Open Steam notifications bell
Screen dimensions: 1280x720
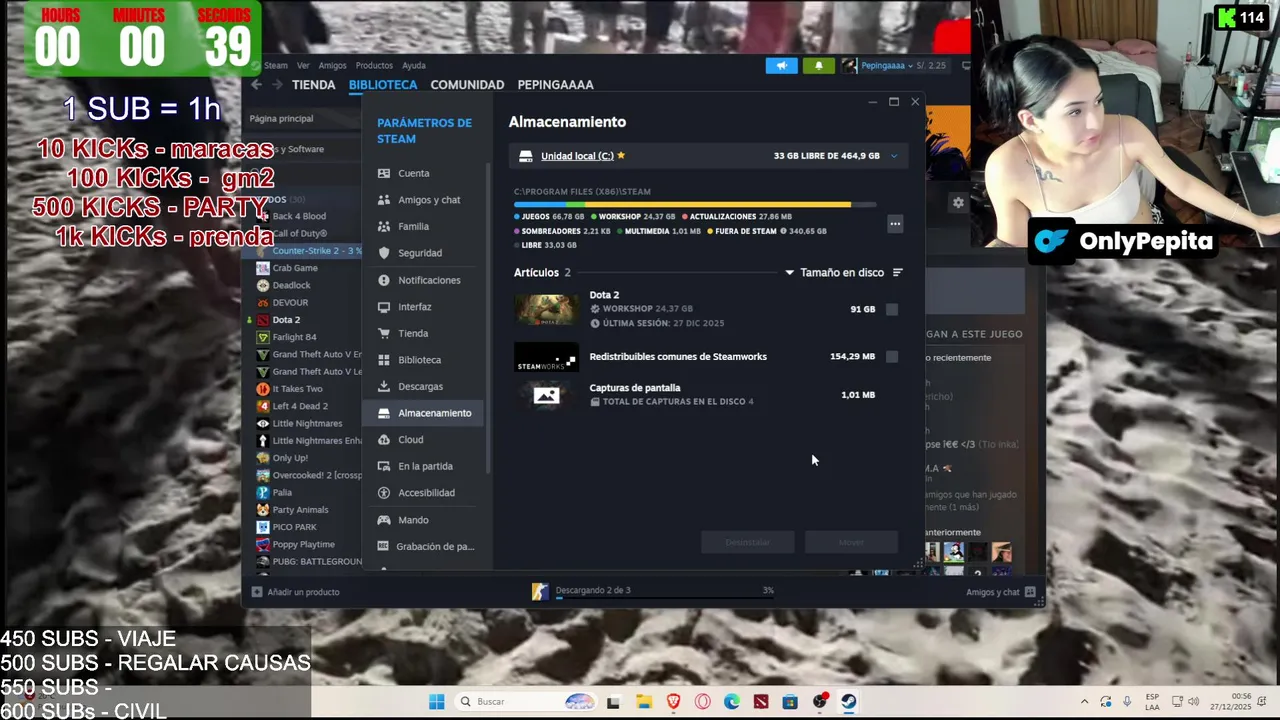818,66
